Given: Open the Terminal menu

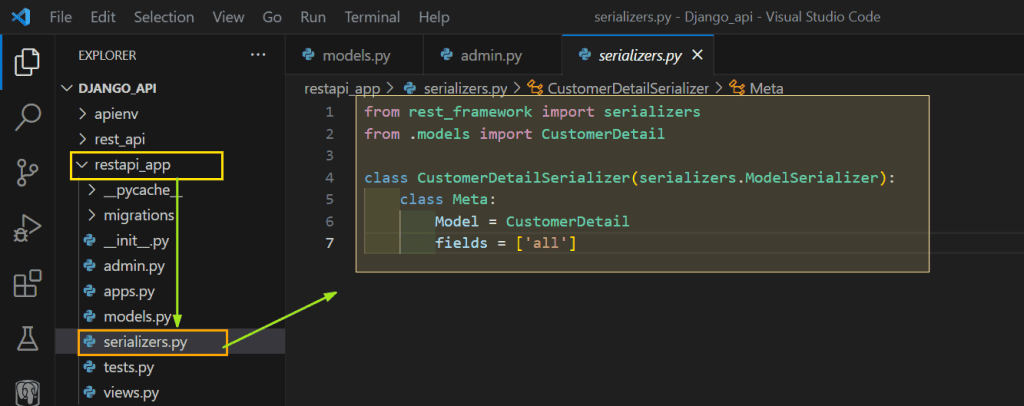Looking at the screenshot, I should pos(372,17).
